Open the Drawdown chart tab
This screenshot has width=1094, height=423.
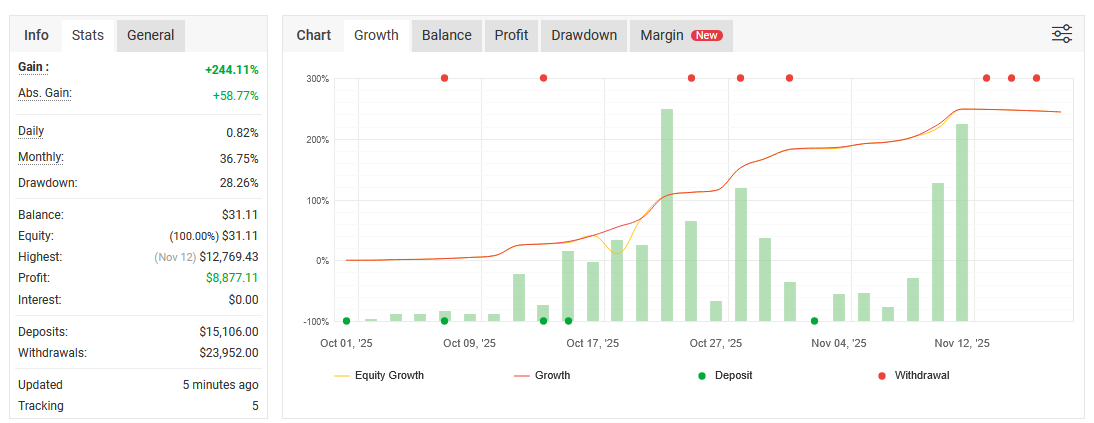(x=584, y=35)
